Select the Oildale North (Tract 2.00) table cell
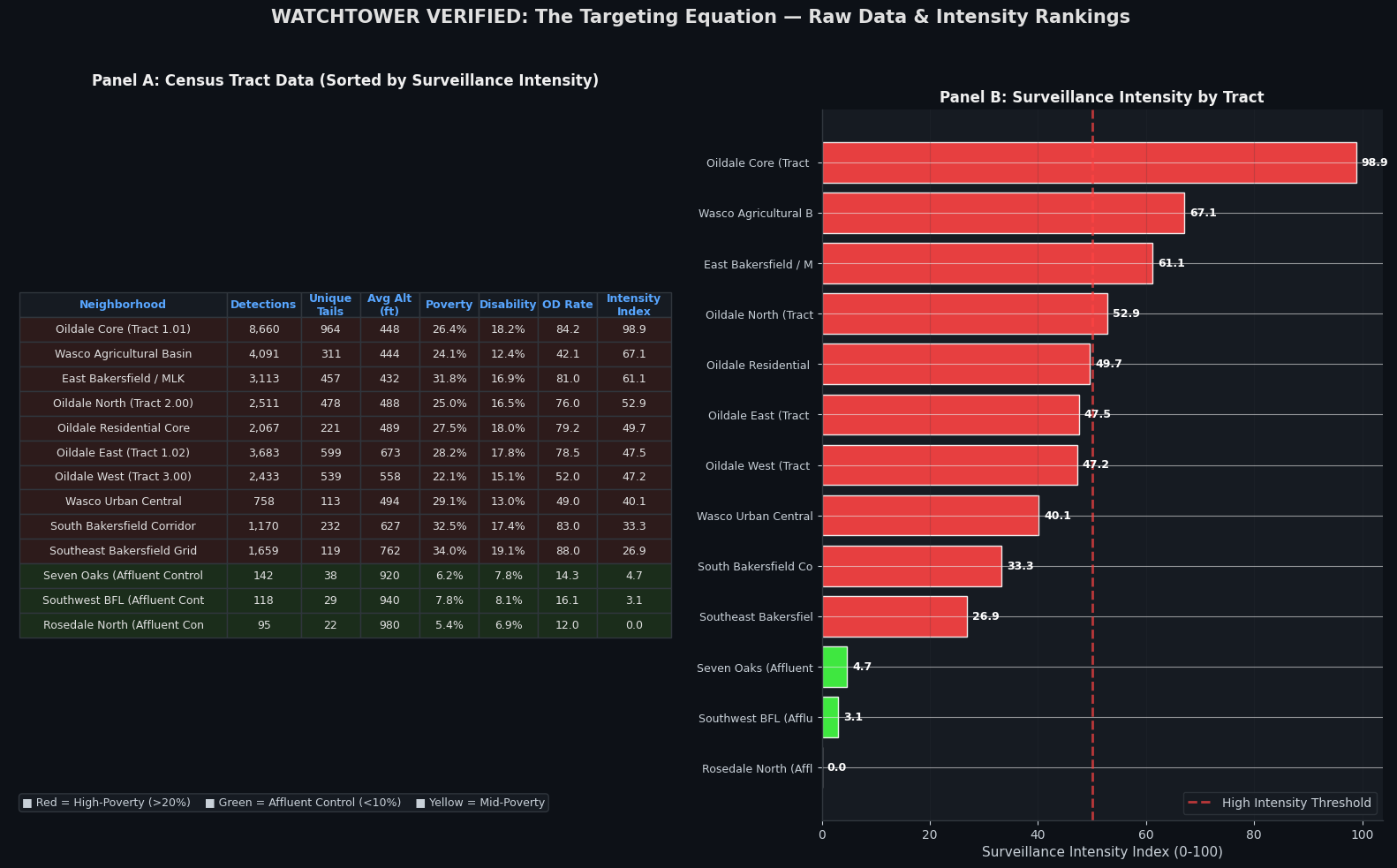 coord(123,404)
